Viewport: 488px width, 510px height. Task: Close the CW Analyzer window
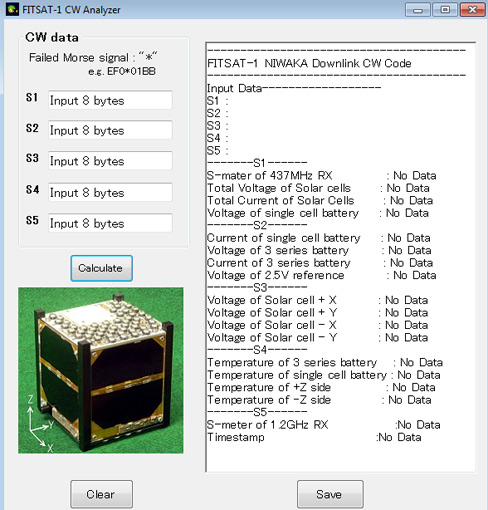472,10
